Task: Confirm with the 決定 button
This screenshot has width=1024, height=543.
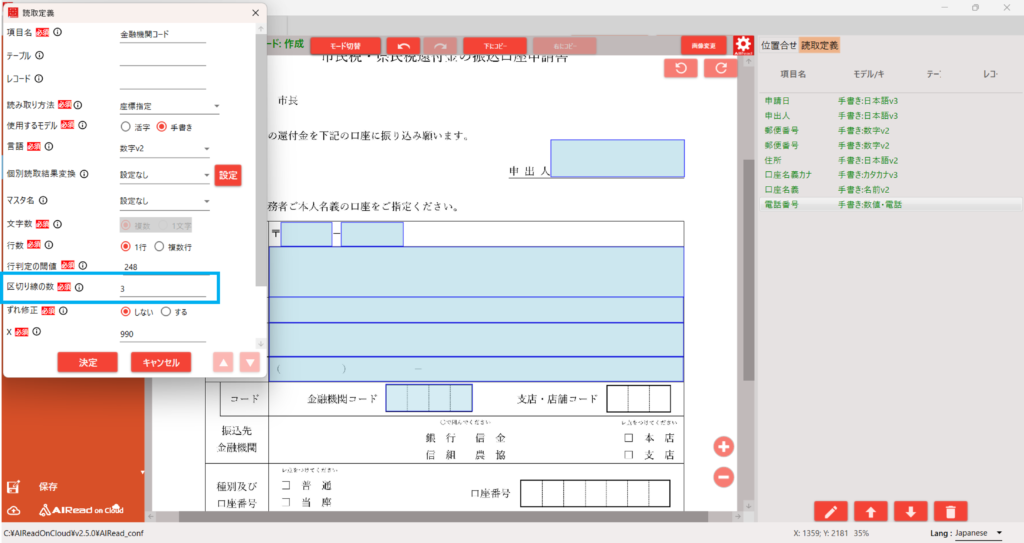Action: [x=88, y=363]
